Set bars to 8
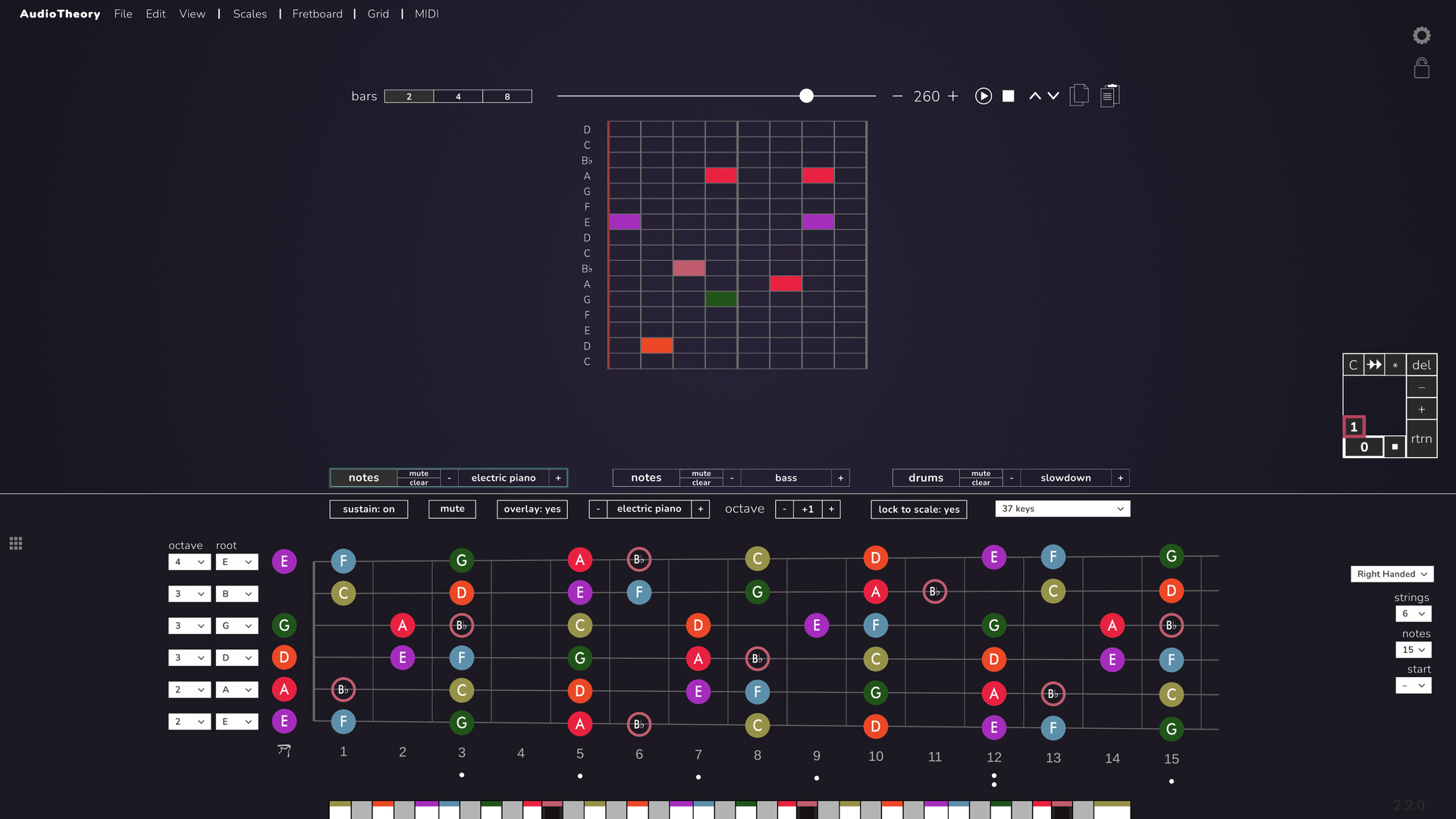 (x=507, y=96)
